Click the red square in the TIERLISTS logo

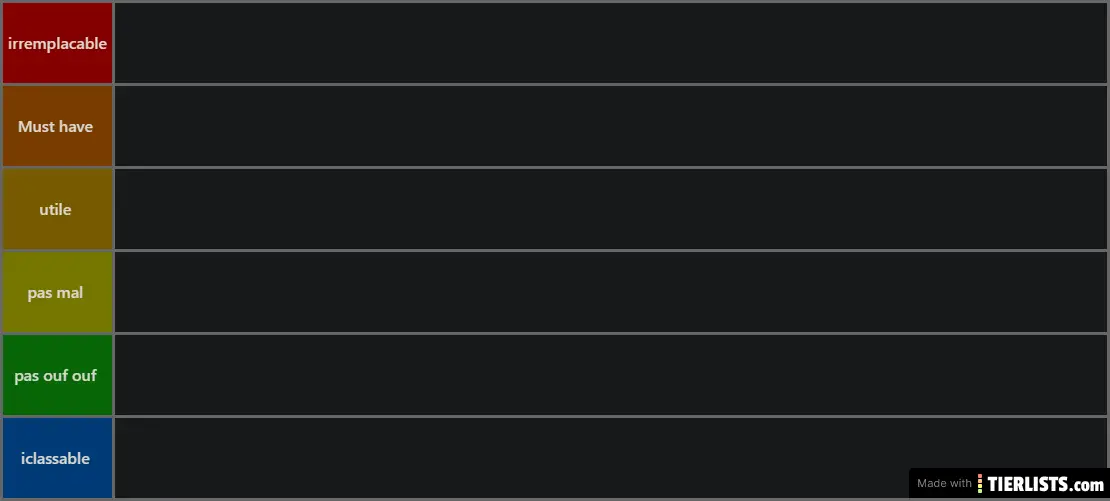[x=981, y=476]
